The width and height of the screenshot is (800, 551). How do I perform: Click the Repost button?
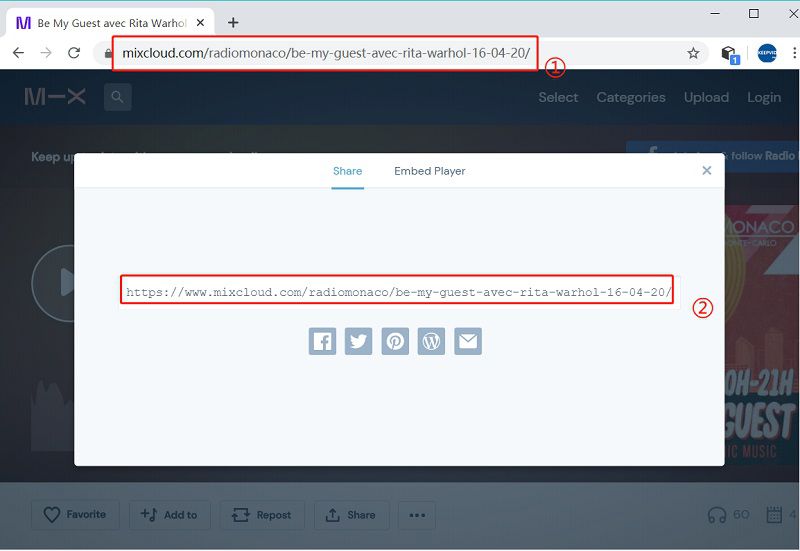[x=262, y=515]
